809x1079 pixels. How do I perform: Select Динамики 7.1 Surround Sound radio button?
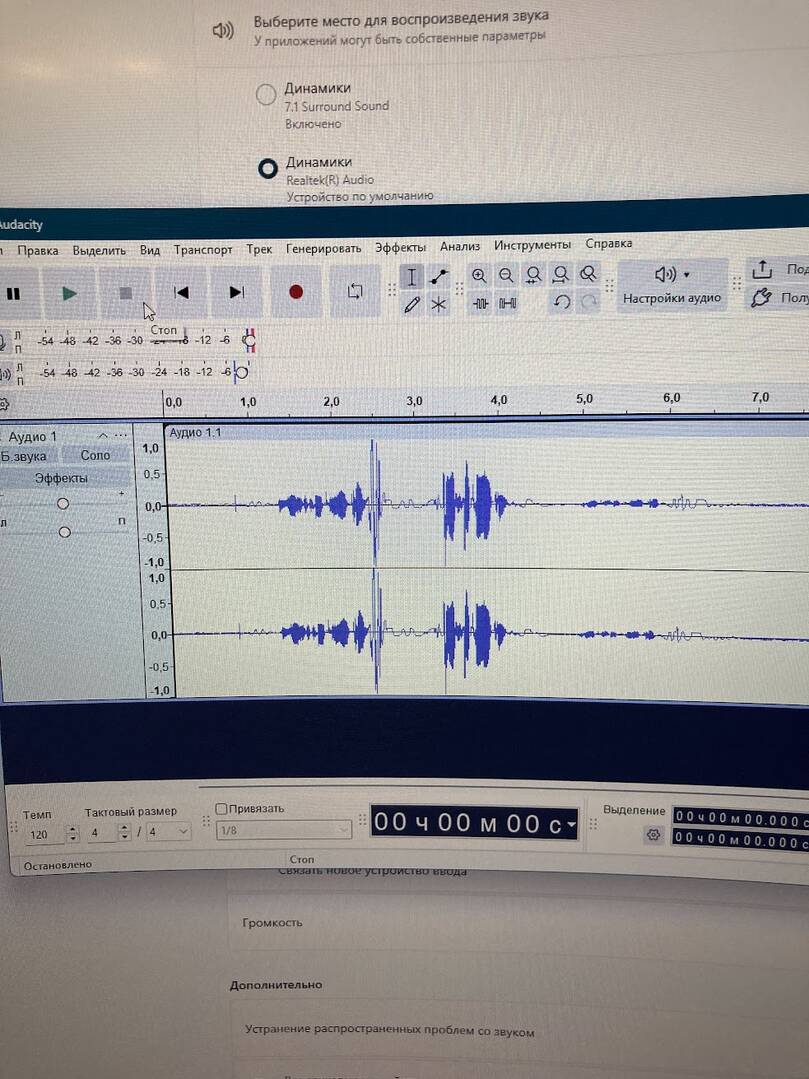coord(266,95)
